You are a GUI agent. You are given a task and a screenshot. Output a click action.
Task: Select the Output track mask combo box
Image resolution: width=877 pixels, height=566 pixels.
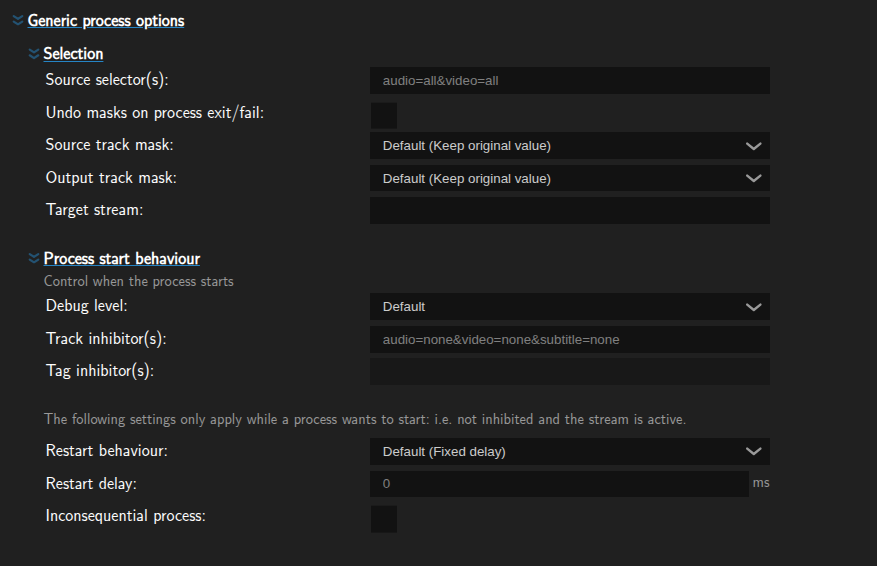pyautogui.click(x=570, y=178)
